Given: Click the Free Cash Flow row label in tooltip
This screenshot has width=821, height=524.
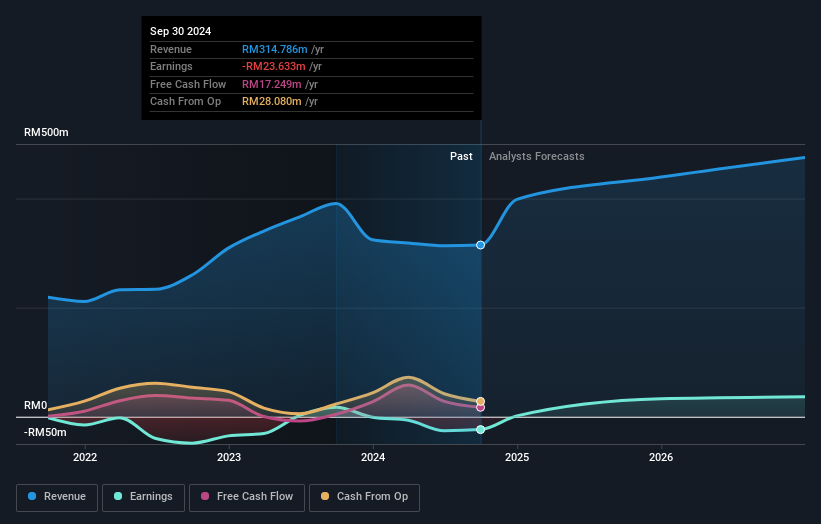Looking at the screenshot, I should coord(188,84).
